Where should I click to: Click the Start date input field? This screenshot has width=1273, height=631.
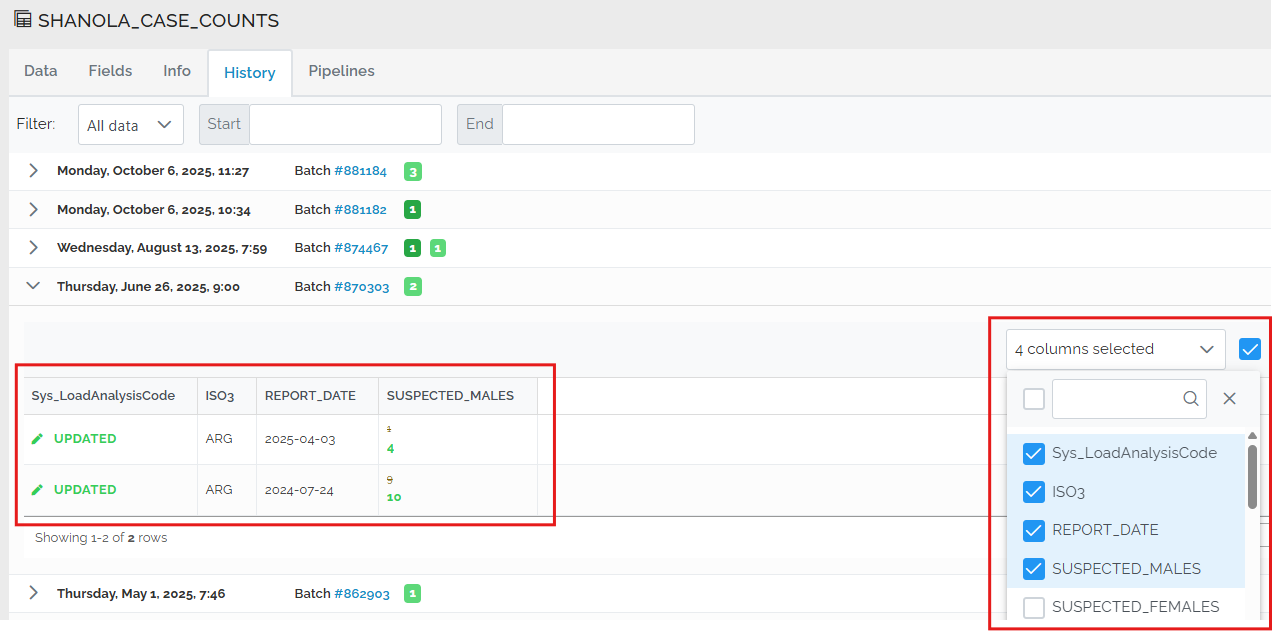coord(345,124)
